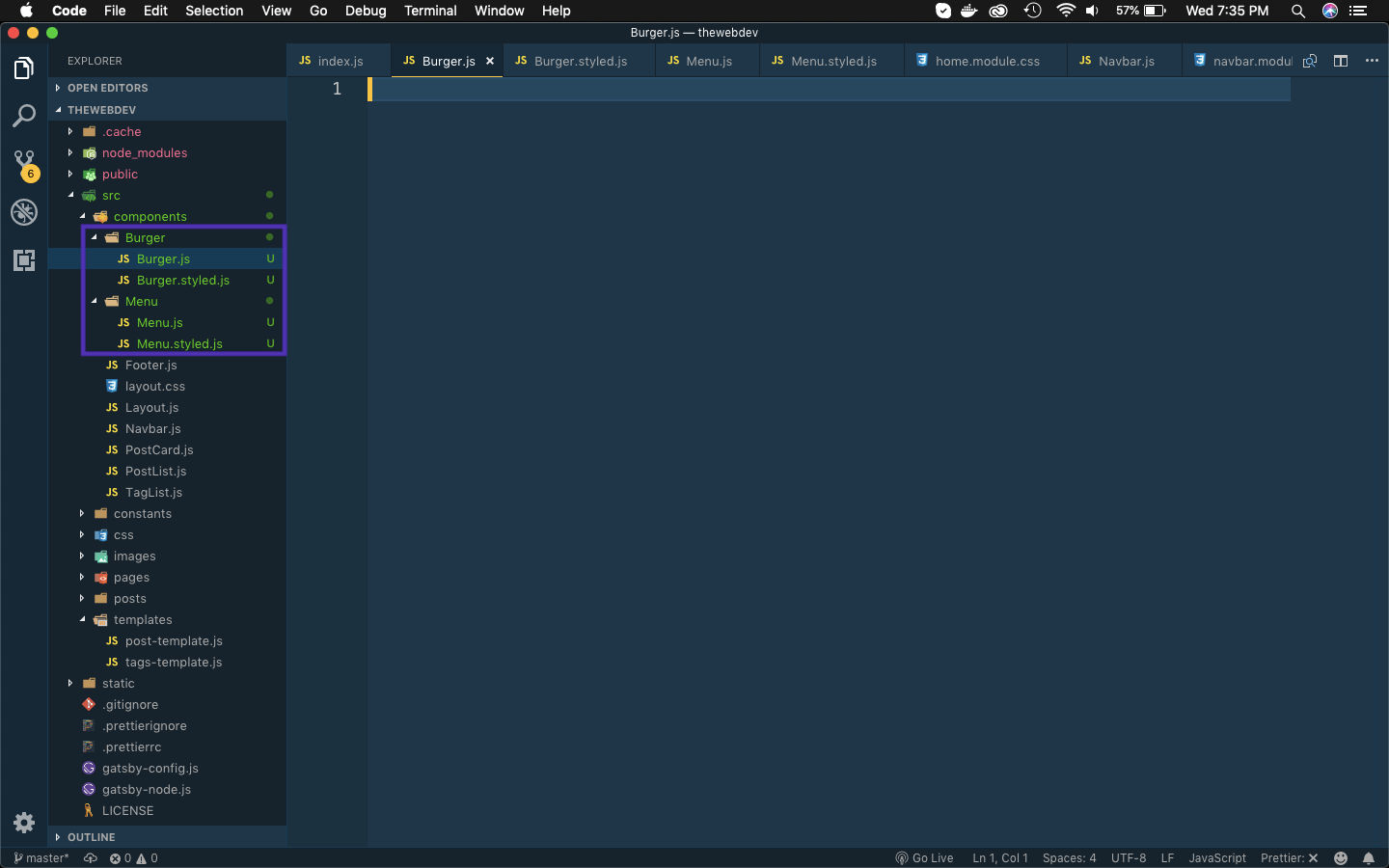The width and height of the screenshot is (1389, 868).
Task: Expand the public folder
Action: pyautogui.click(x=167, y=174)
